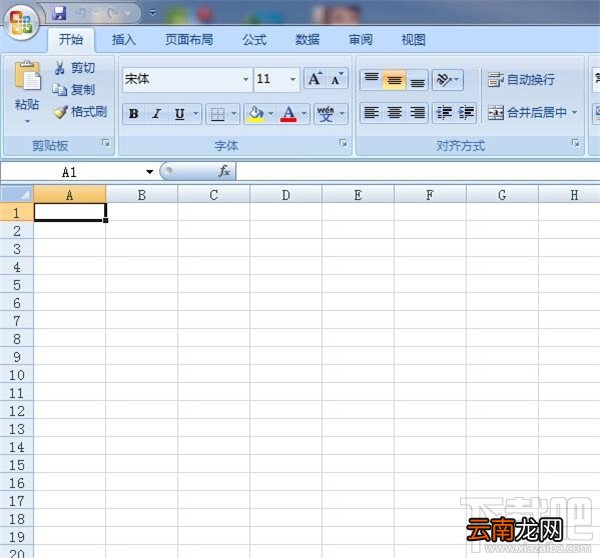
Task: Open the Office button menu
Action: 21,22
